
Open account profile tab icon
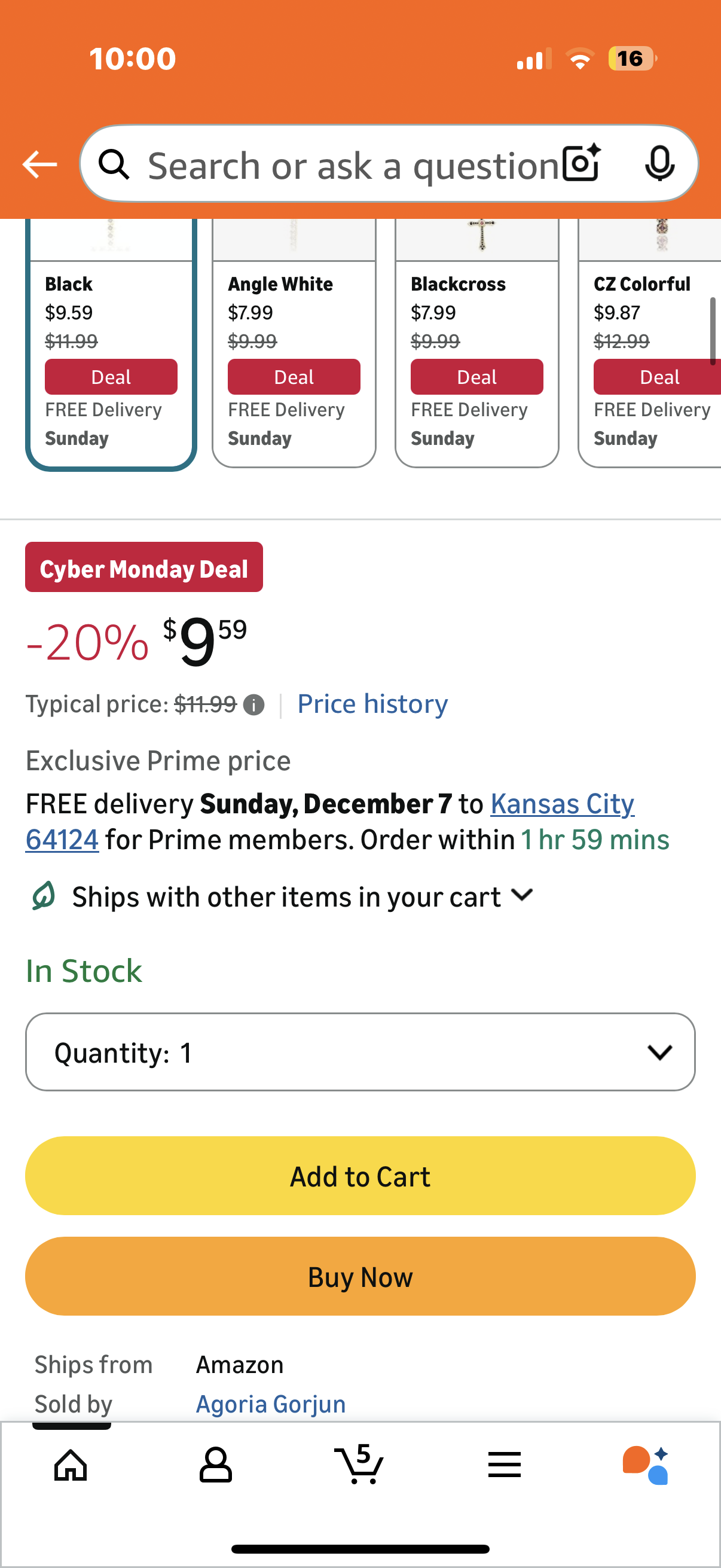(215, 1465)
